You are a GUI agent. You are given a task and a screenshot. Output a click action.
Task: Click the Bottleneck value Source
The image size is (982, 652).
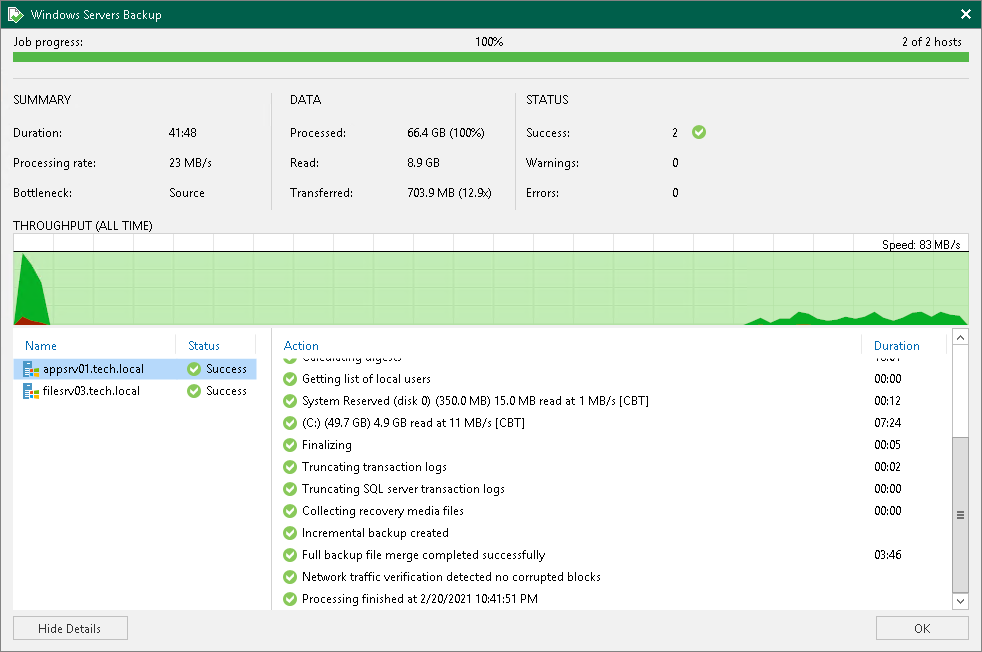187,193
